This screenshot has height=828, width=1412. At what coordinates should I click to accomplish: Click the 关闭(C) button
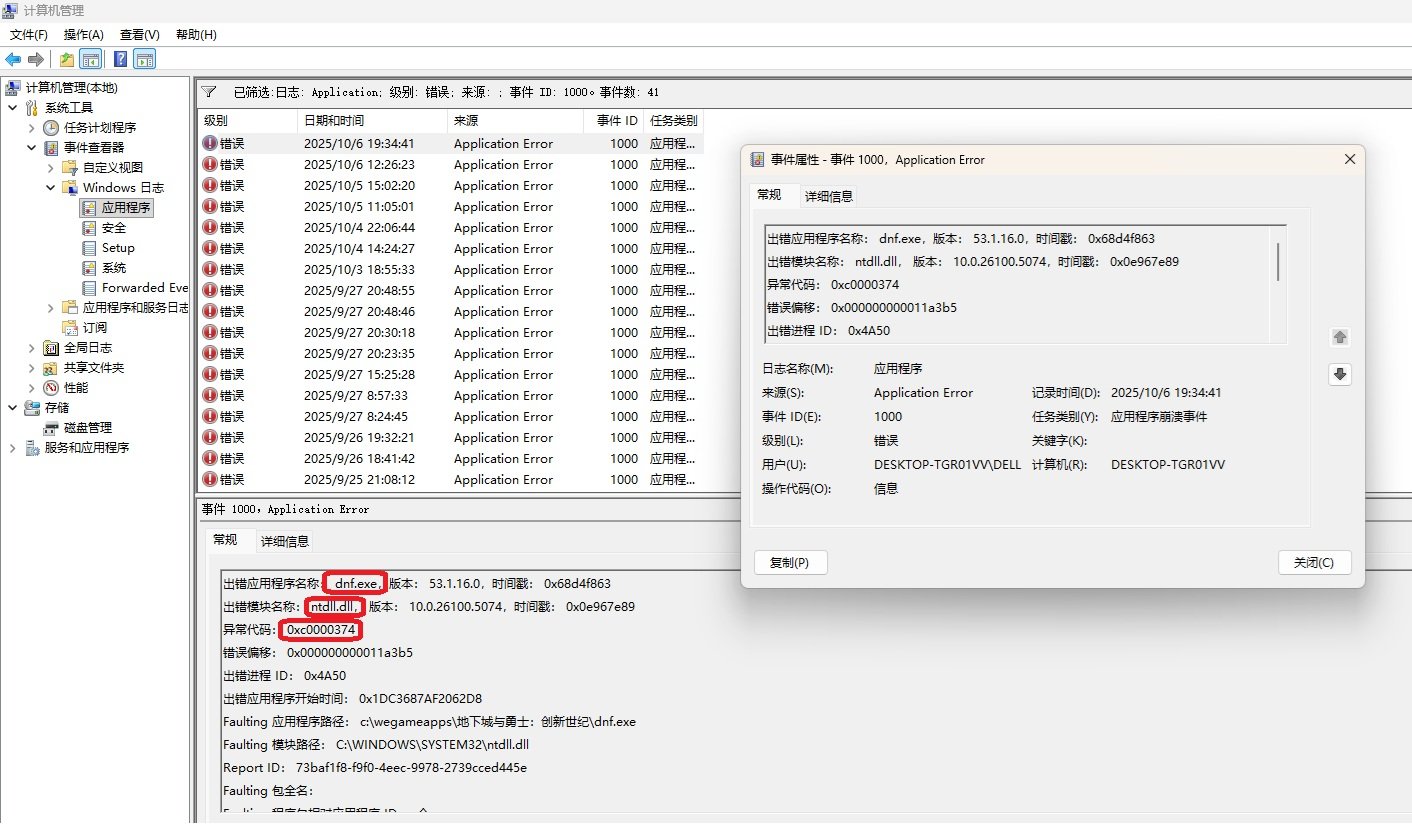[1313, 563]
